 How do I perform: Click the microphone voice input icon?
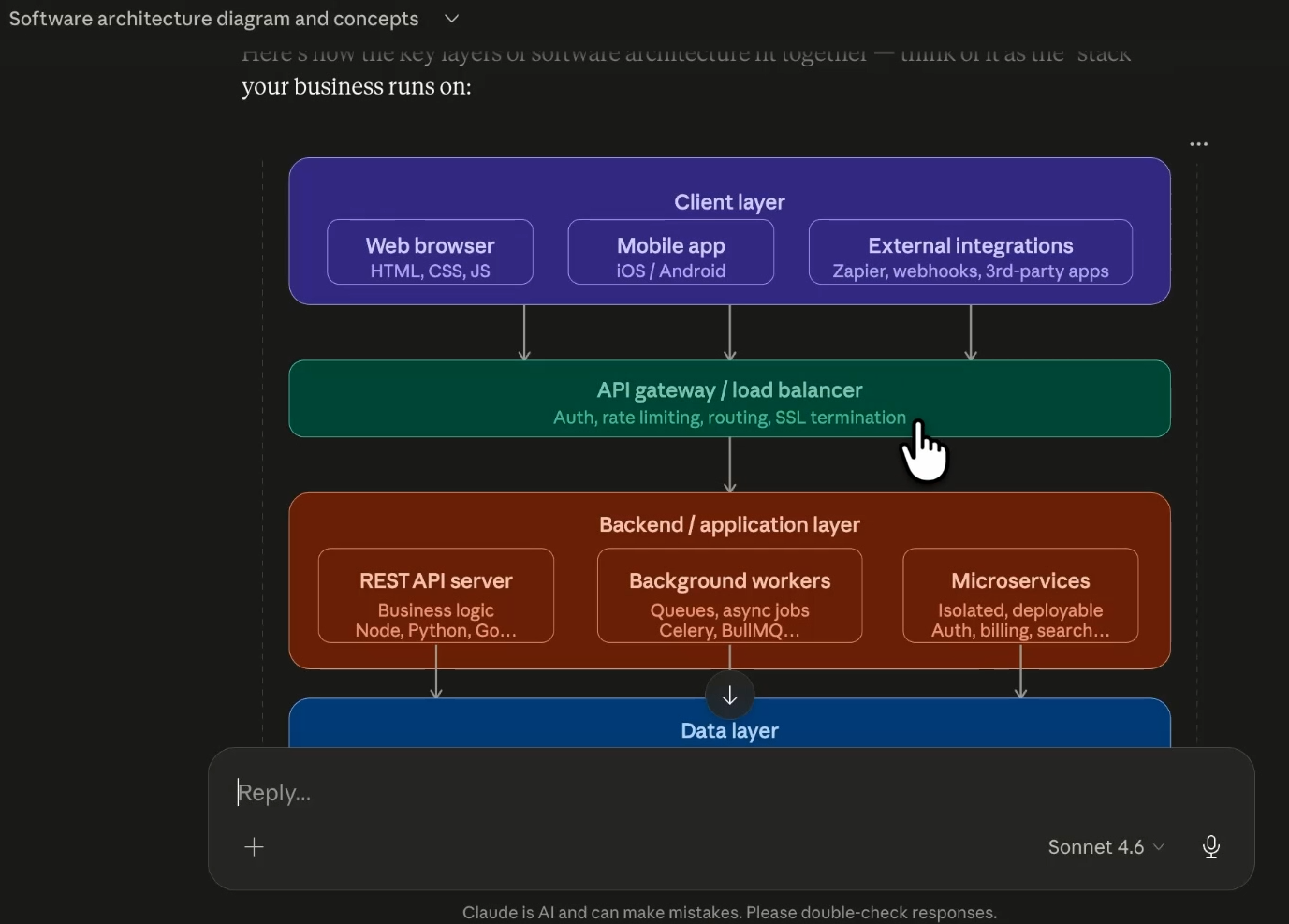click(x=1210, y=846)
